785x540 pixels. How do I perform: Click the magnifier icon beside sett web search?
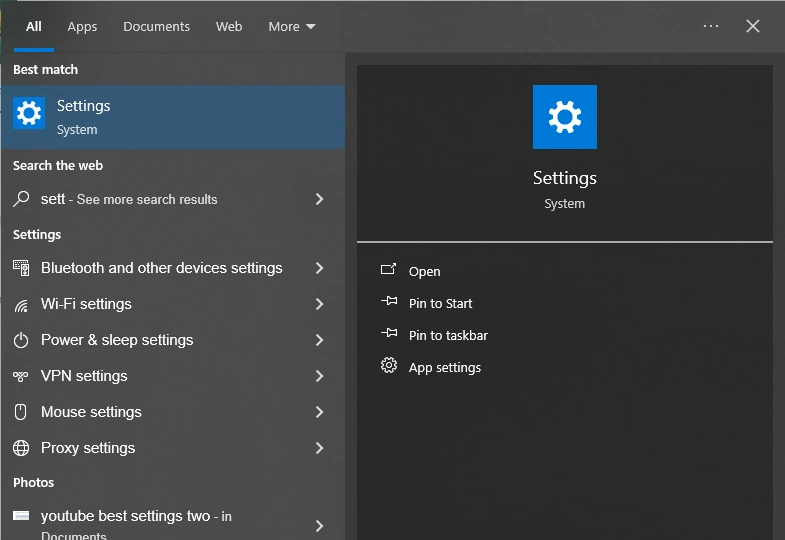pyautogui.click(x=21, y=199)
